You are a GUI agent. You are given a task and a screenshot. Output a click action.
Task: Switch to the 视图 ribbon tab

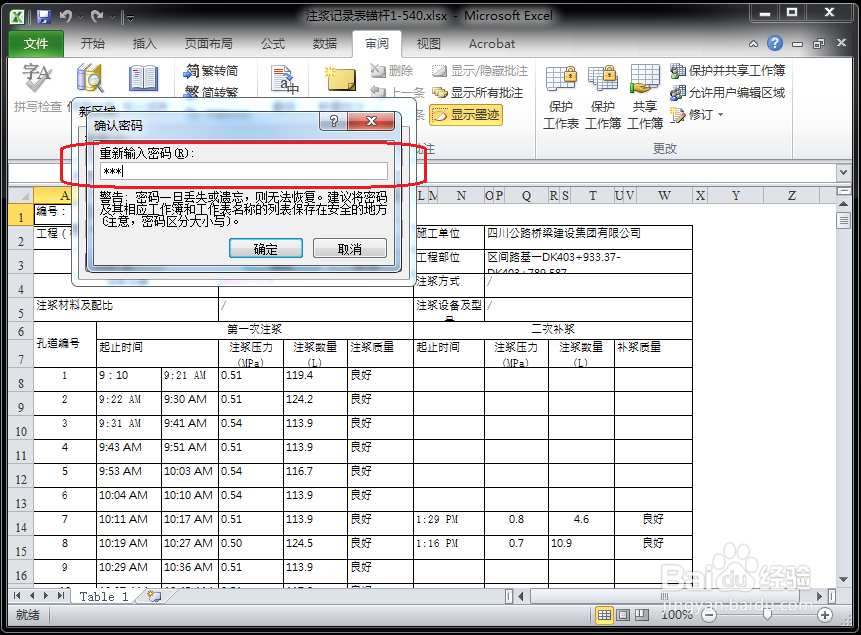click(x=427, y=43)
